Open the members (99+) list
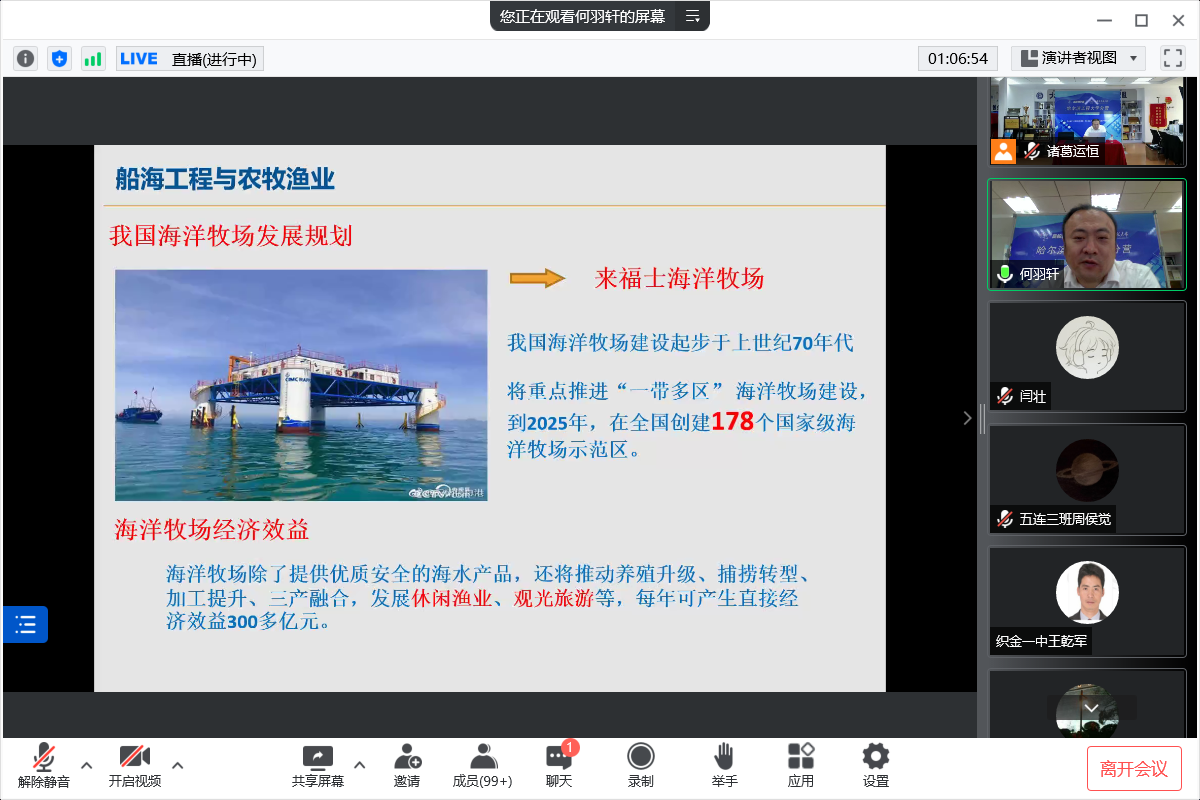Image resolution: width=1200 pixels, height=800 pixels. (482, 765)
